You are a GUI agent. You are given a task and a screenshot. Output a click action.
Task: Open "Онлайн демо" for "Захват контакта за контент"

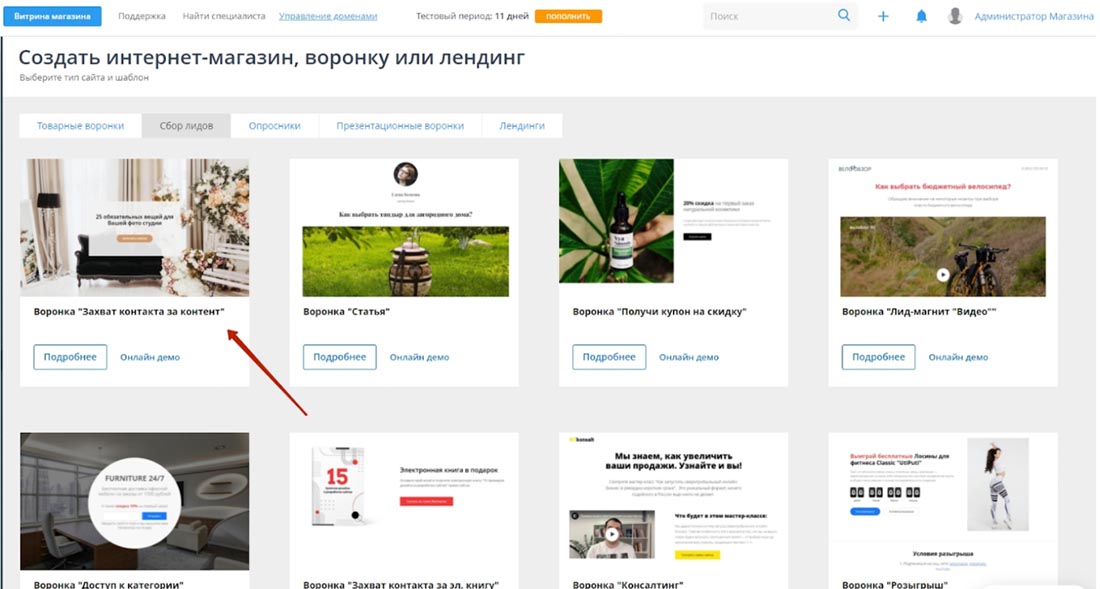pos(149,357)
